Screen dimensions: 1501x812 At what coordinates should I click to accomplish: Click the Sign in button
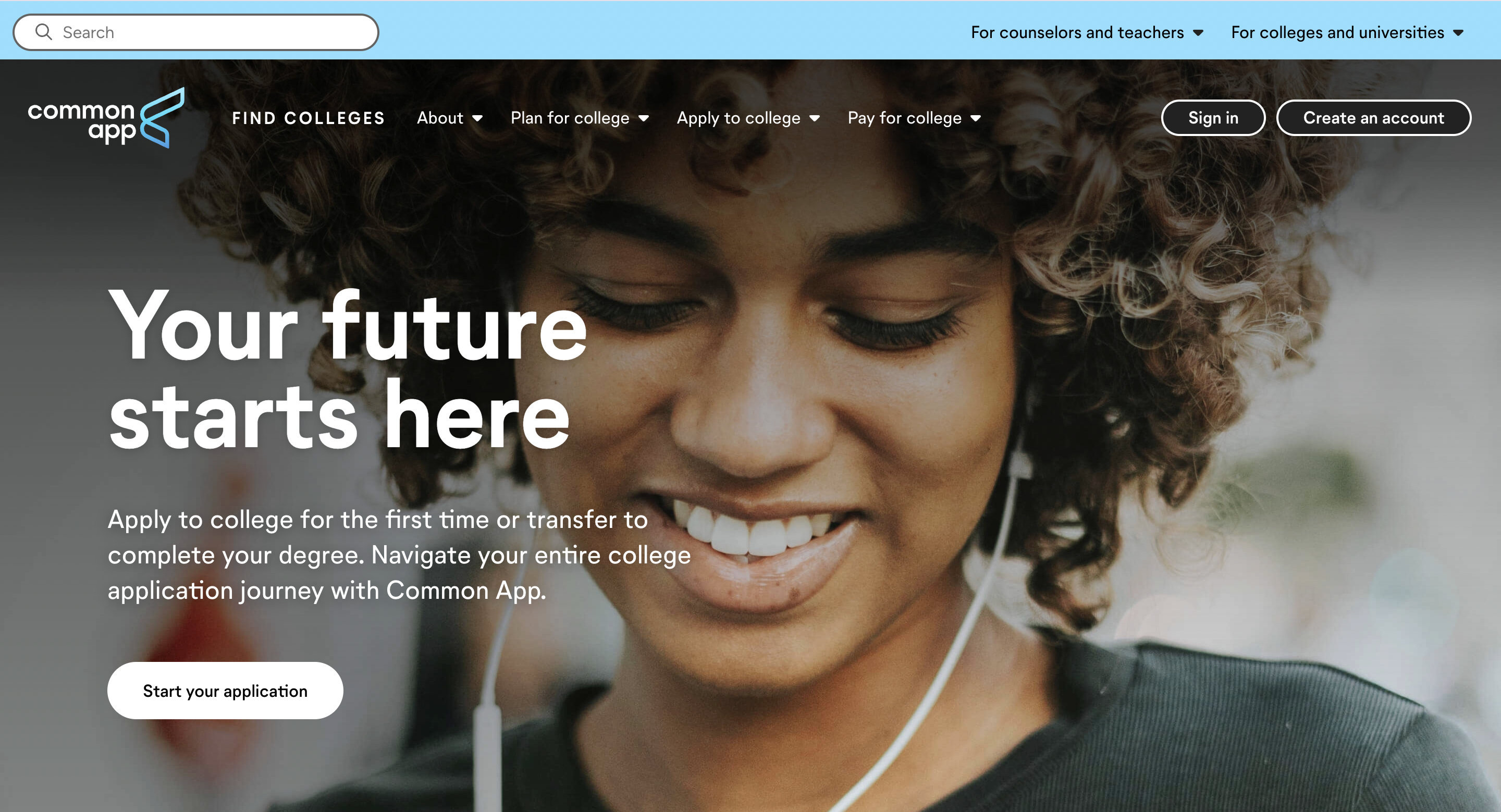point(1213,118)
